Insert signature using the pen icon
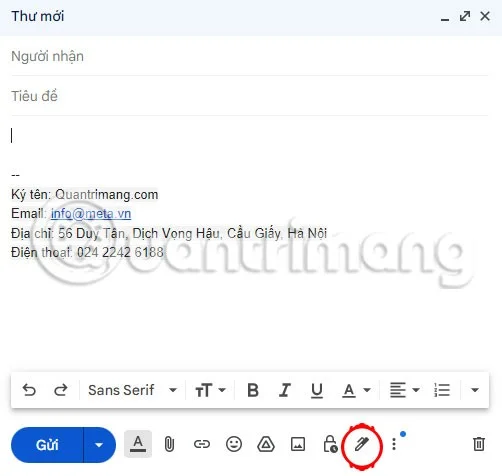502x476 pixels. (362, 444)
